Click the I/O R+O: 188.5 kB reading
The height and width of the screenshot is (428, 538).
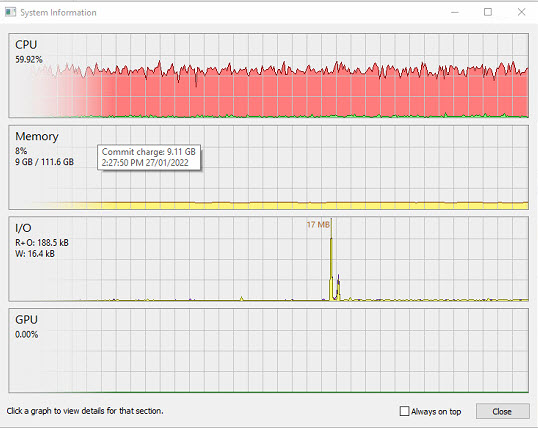42,243
